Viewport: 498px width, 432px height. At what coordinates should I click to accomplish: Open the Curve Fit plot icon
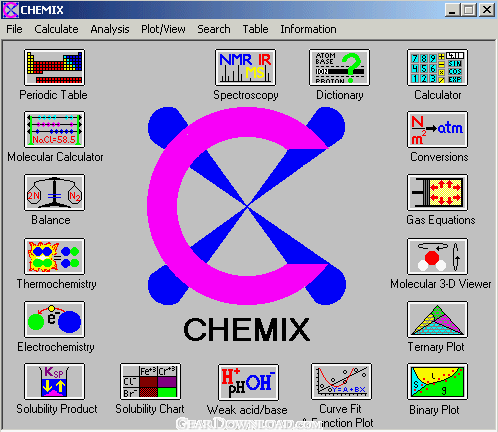pos(341,381)
